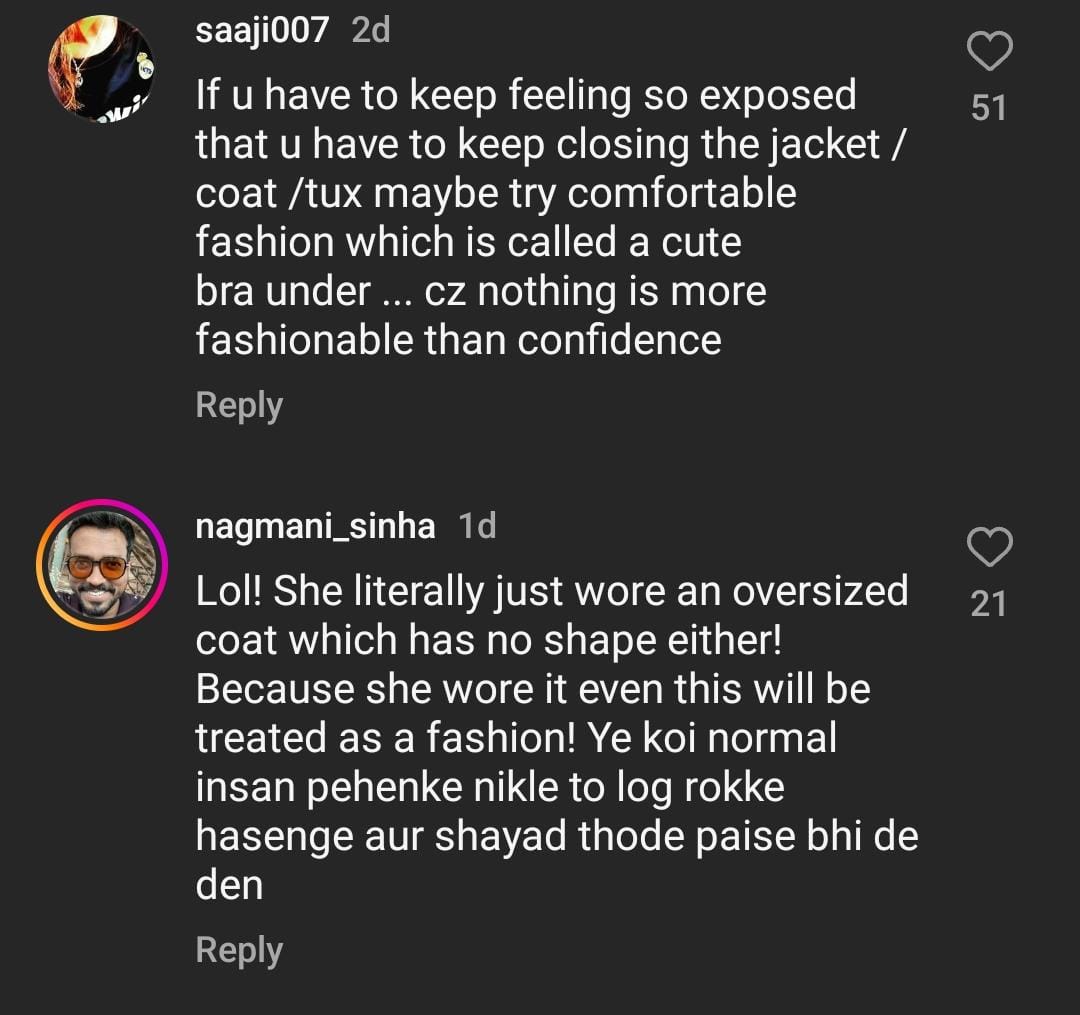Click the "fashionable than confidence" line
This screenshot has height=1015, width=1080.
click(x=458, y=340)
